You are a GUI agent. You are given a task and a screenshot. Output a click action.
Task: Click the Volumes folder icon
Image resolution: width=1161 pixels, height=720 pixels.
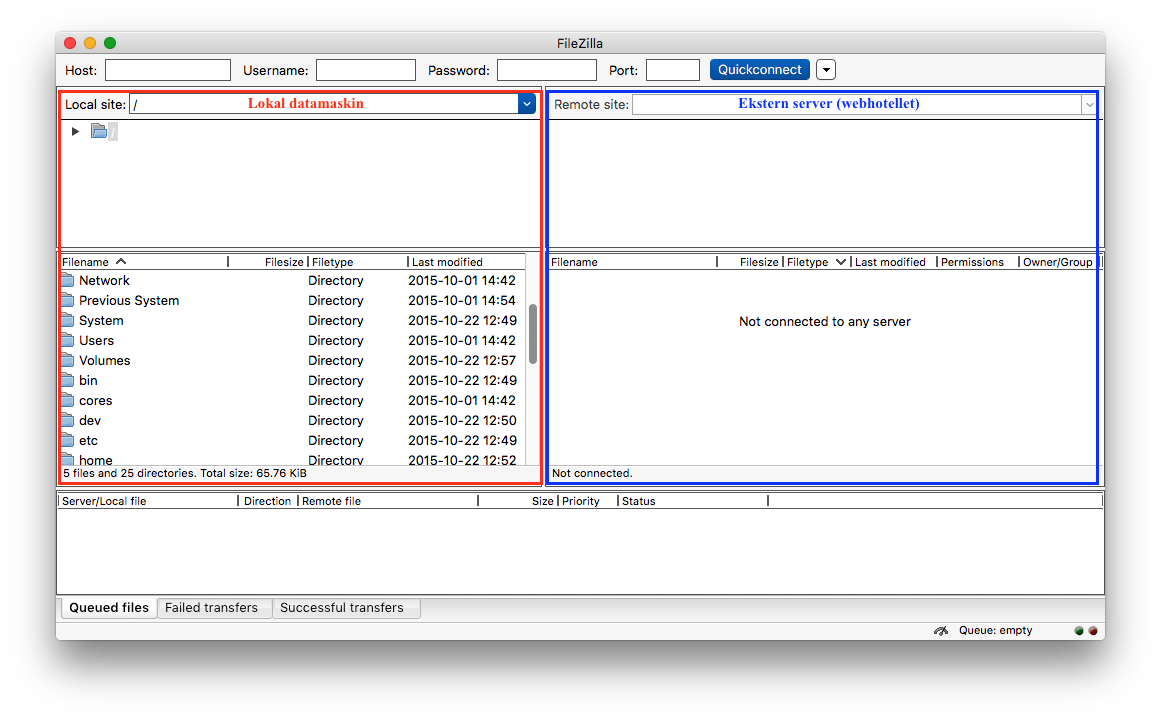68,361
